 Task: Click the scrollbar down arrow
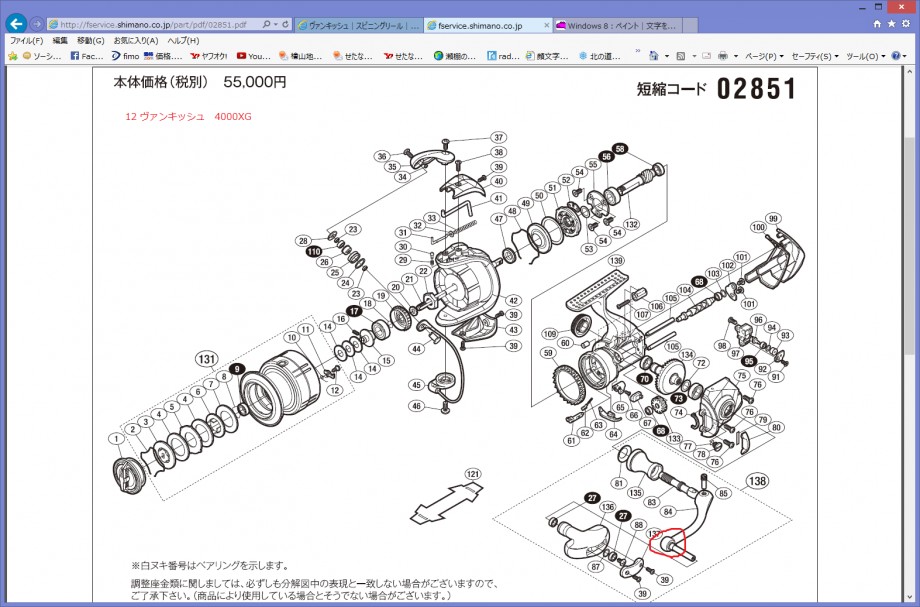[x=910, y=596]
